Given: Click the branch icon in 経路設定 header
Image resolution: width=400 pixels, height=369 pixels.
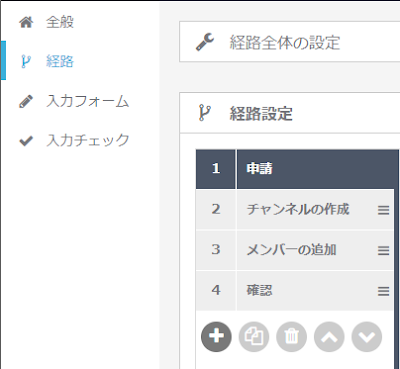Looking at the screenshot, I should click(x=204, y=113).
